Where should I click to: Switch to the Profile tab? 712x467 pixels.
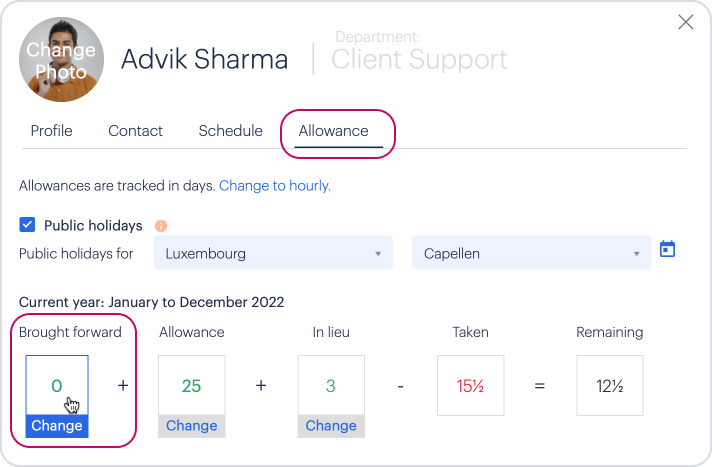click(51, 131)
